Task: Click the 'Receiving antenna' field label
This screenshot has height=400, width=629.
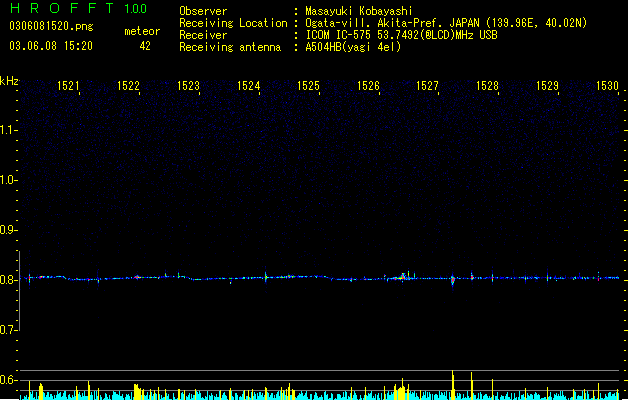Action: tap(230, 47)
